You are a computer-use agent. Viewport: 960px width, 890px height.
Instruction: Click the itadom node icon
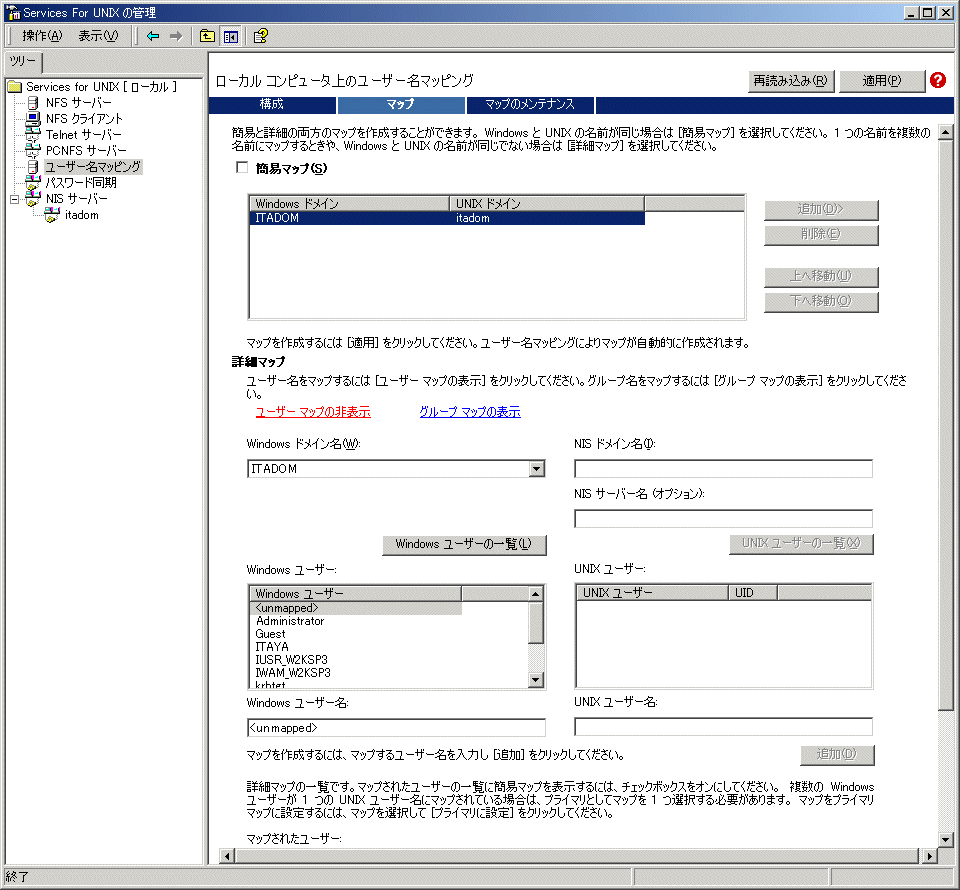(x=53, y=215)
